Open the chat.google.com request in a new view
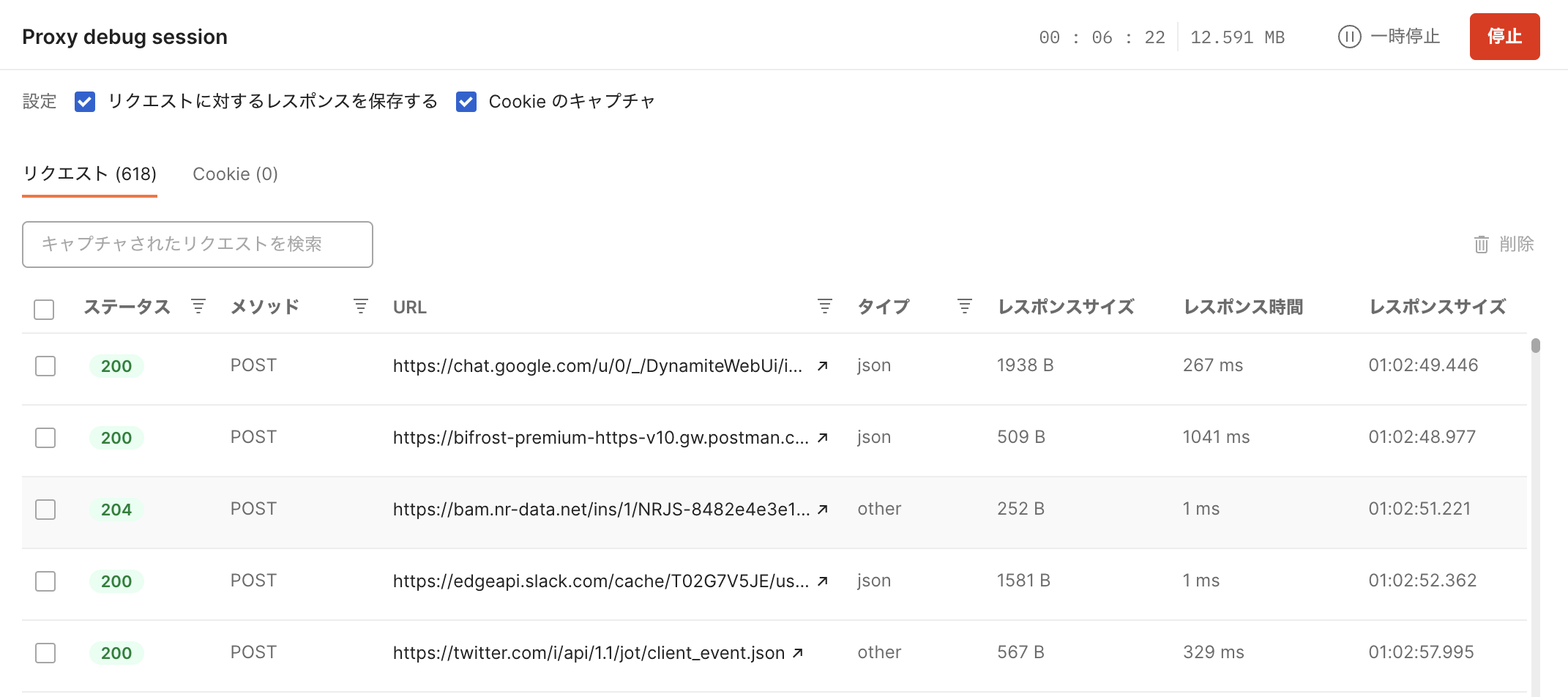 [823, 365]
